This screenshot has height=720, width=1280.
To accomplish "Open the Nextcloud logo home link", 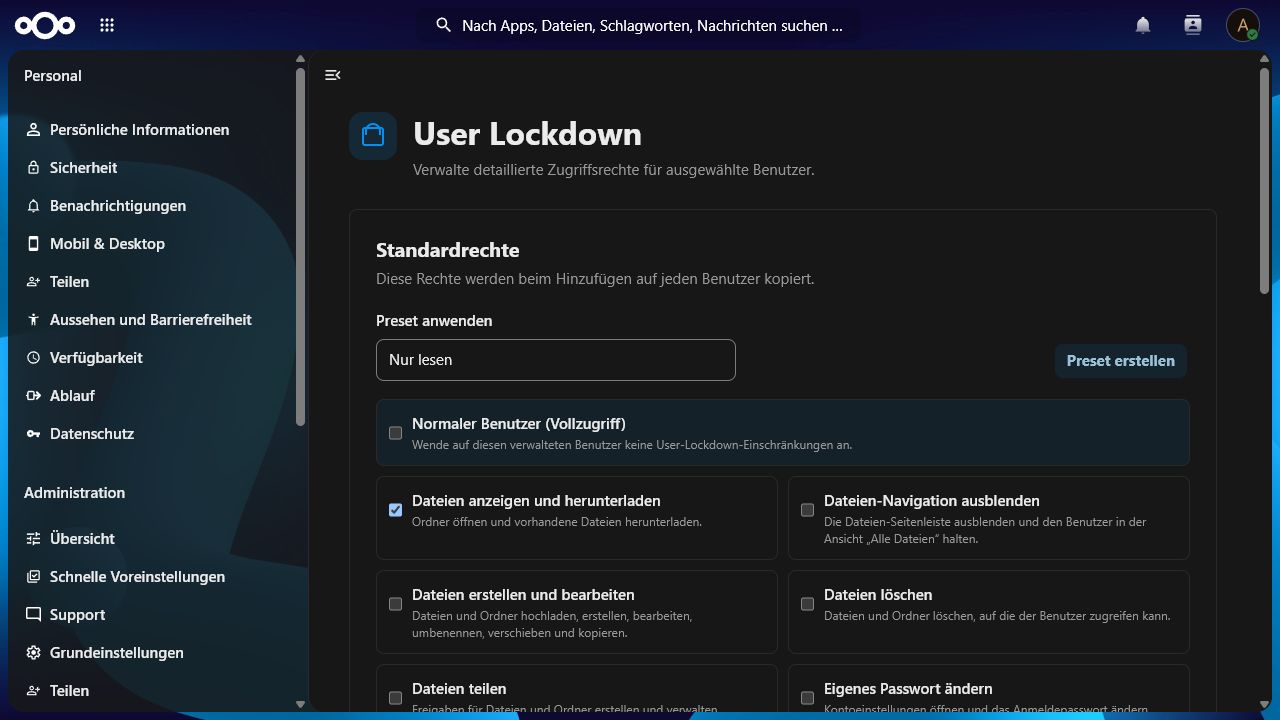I will click(x=45, y=26).
